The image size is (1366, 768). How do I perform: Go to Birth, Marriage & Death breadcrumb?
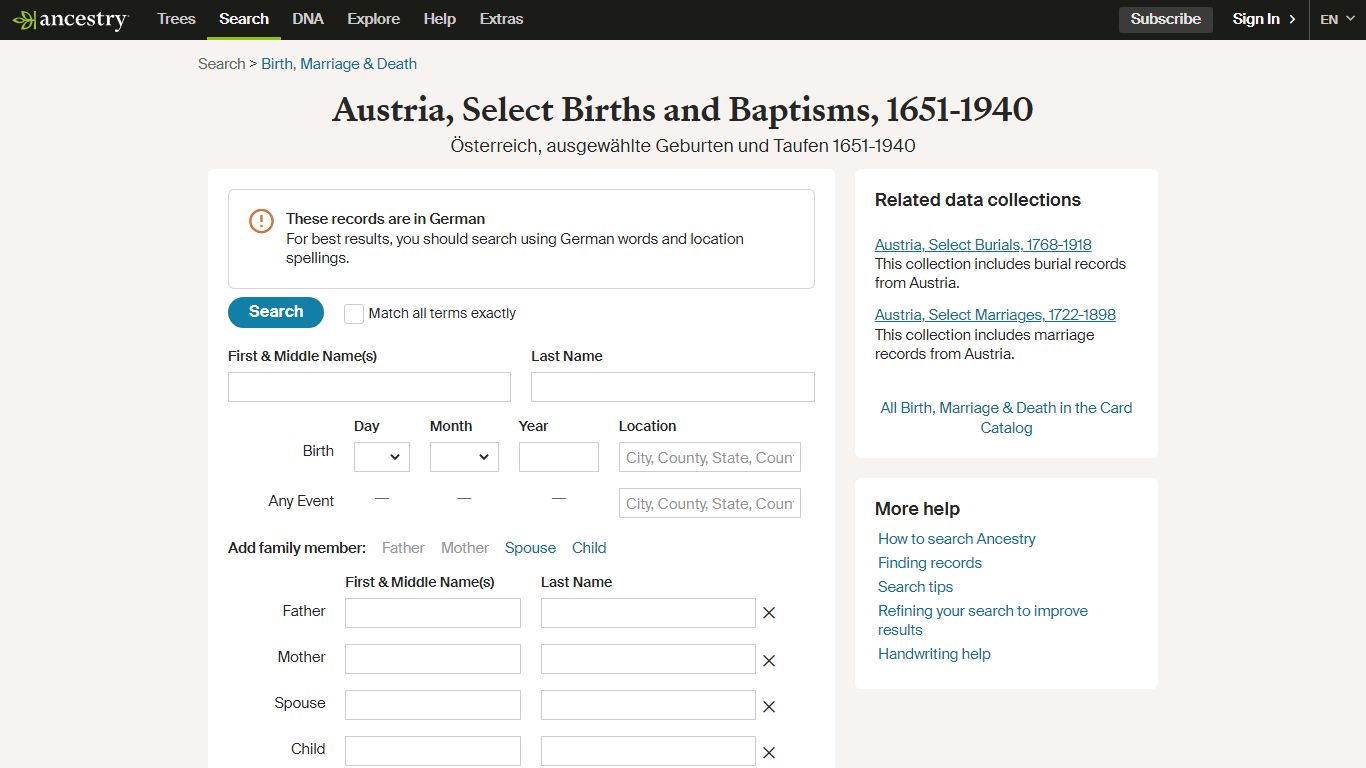pos(339,64)
